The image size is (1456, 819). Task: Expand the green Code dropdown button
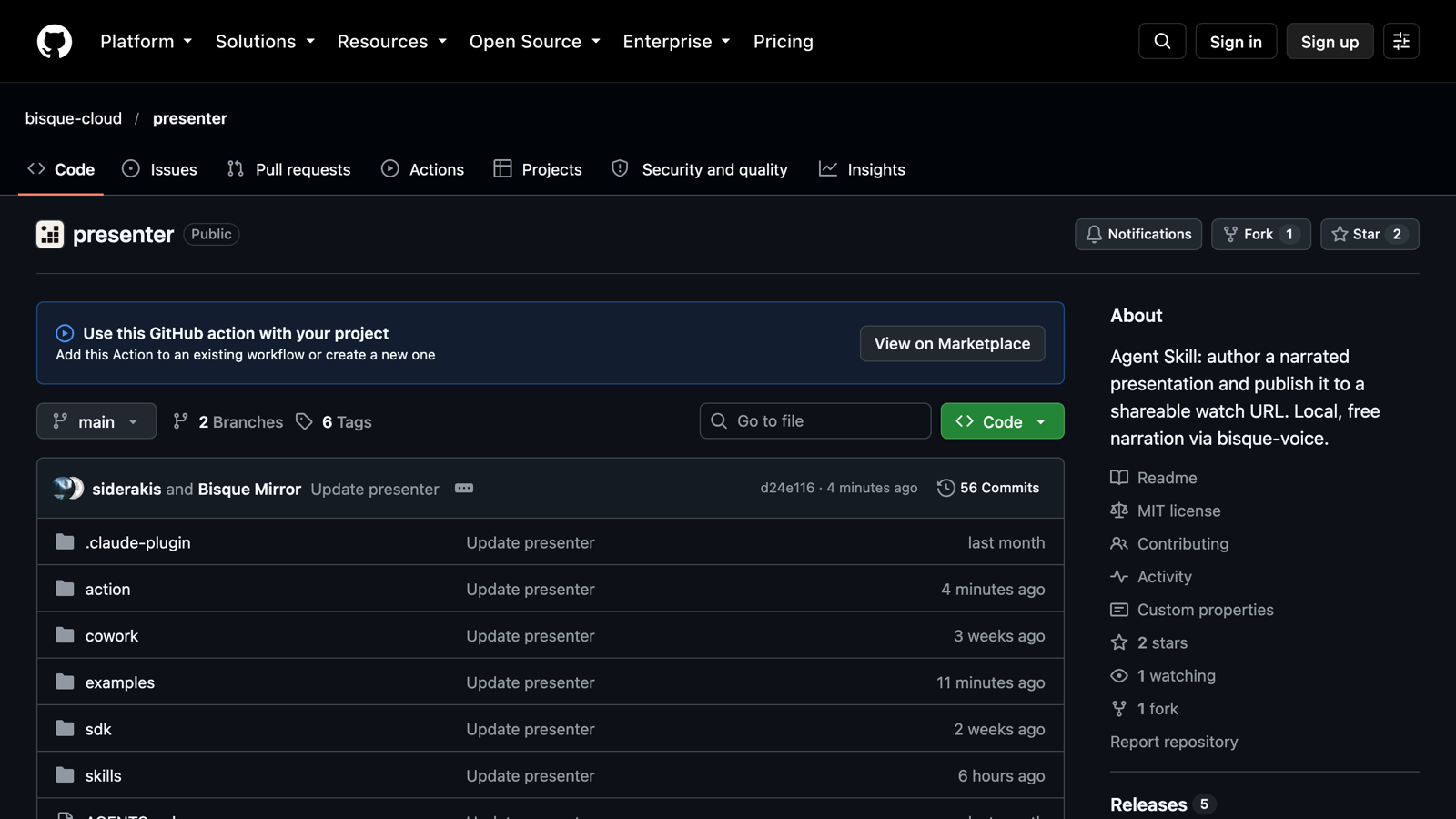pyautogui.click(x=1002, y=421)
